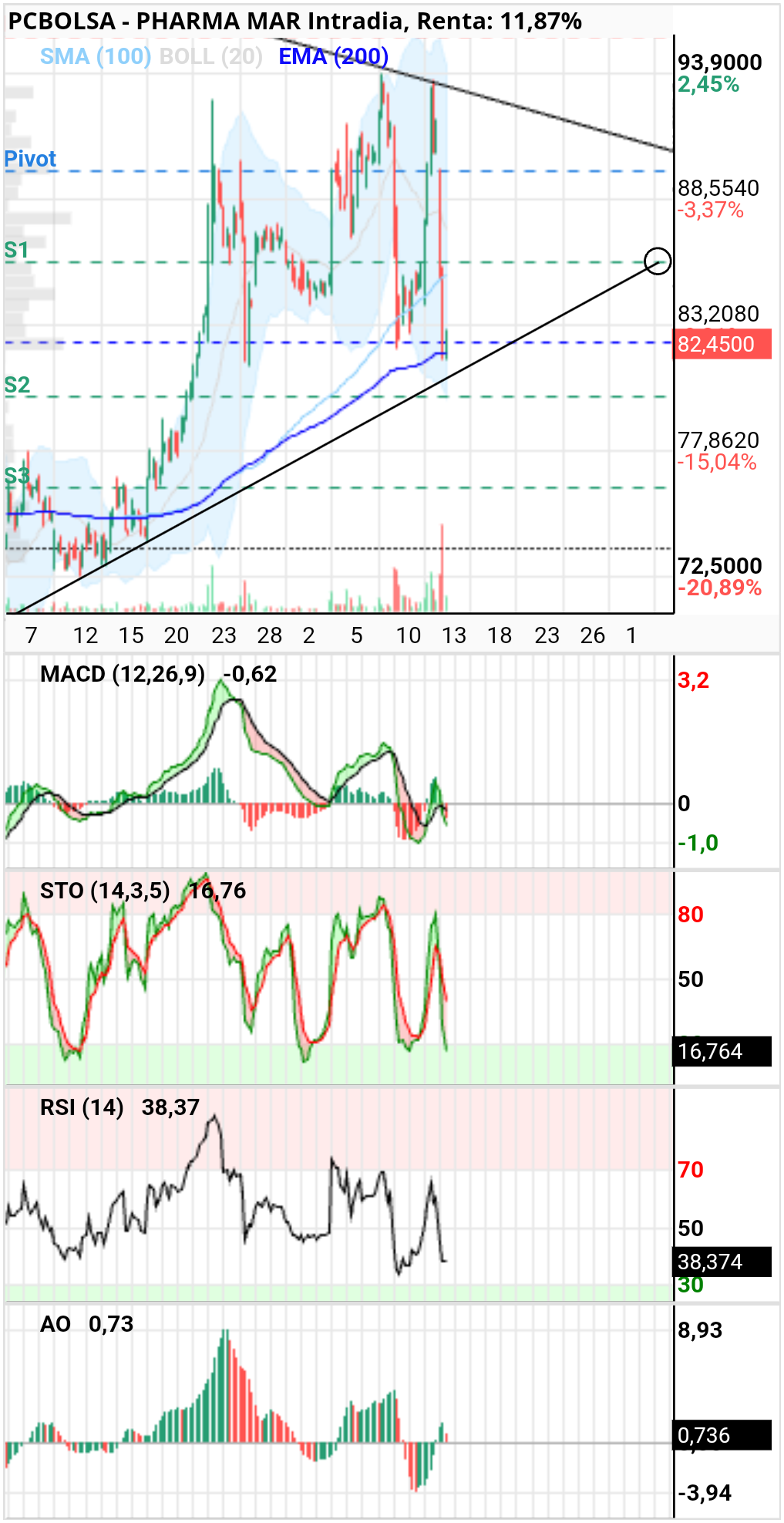The height and width of the screenshot is (1523, 784).
Task: Click the circled trendline projection marker
Action: [658, 261]
